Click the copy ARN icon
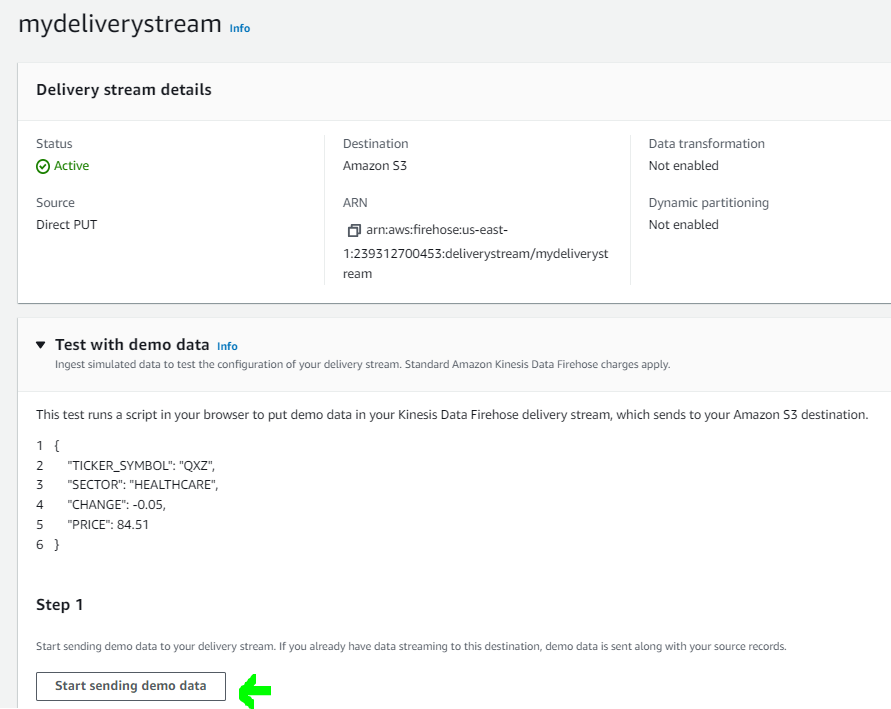Viewport: 891px width, 709px height. pos(354,230)
